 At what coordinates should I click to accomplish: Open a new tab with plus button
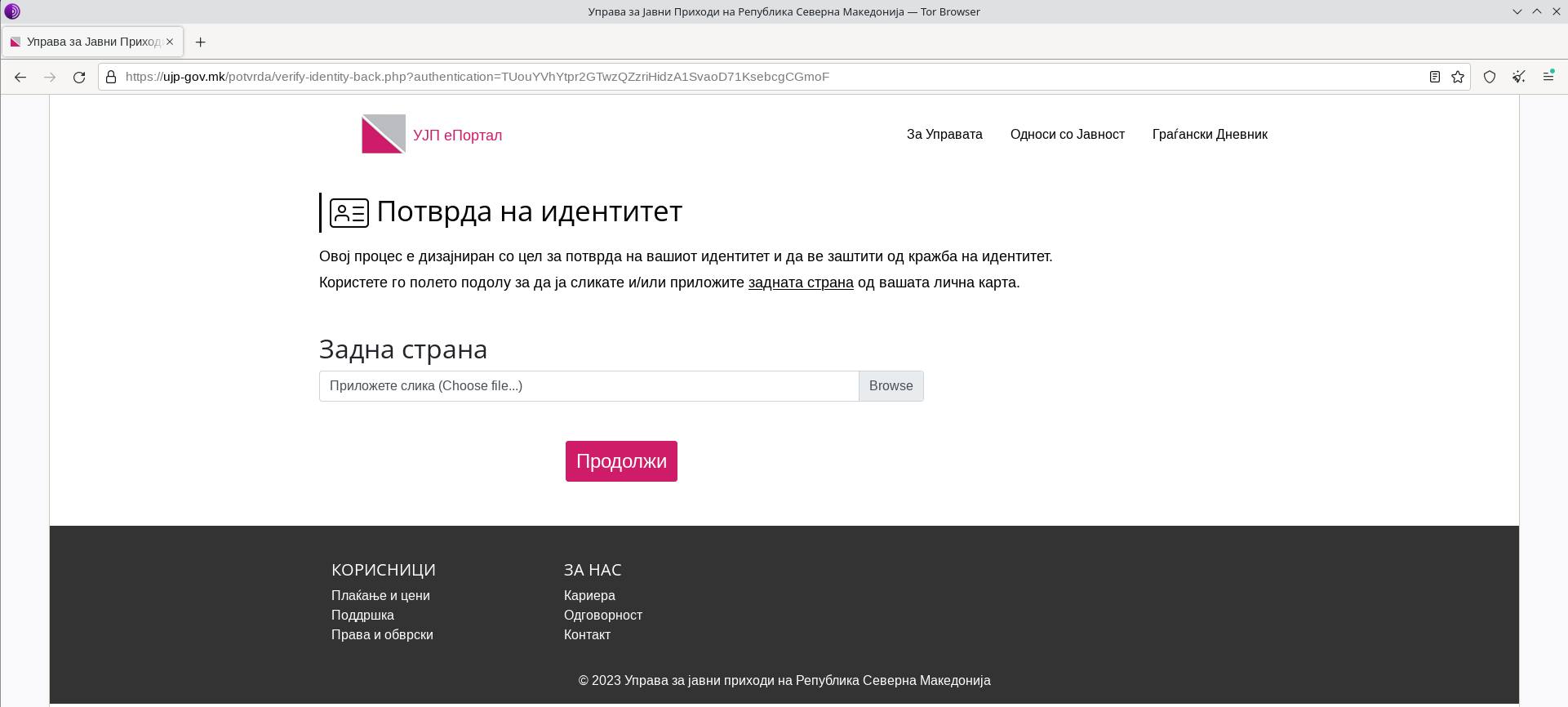click(x=201, y=42)
